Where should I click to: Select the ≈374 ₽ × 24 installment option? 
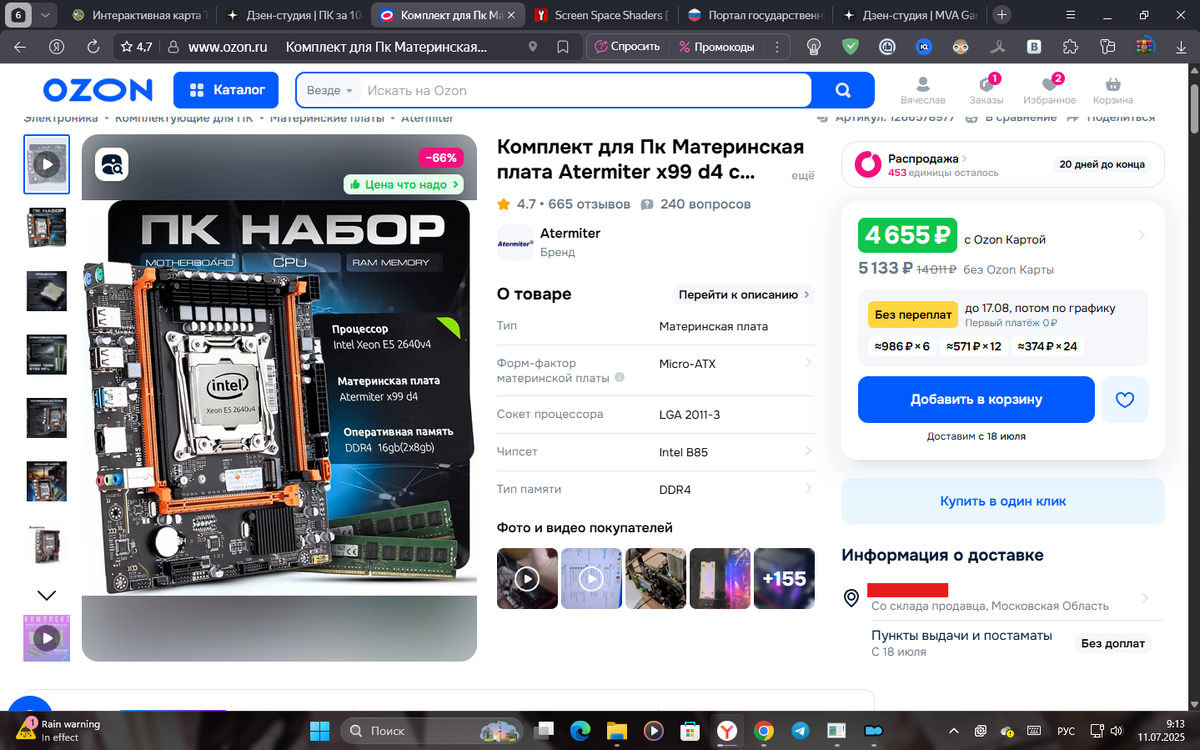[1047, 347]
